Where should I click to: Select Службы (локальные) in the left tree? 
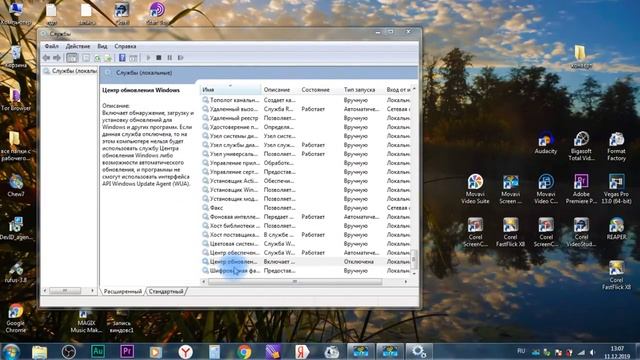(x=70, y=71)
